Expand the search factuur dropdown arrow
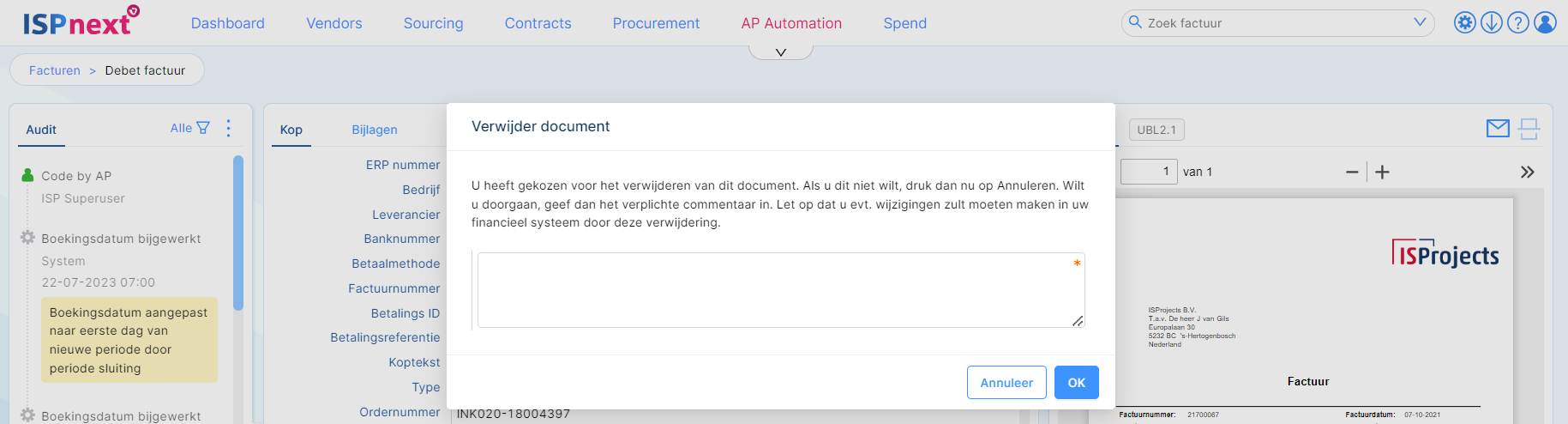This screenshot has height=424, width=1568. click(x=1420, y=22)
